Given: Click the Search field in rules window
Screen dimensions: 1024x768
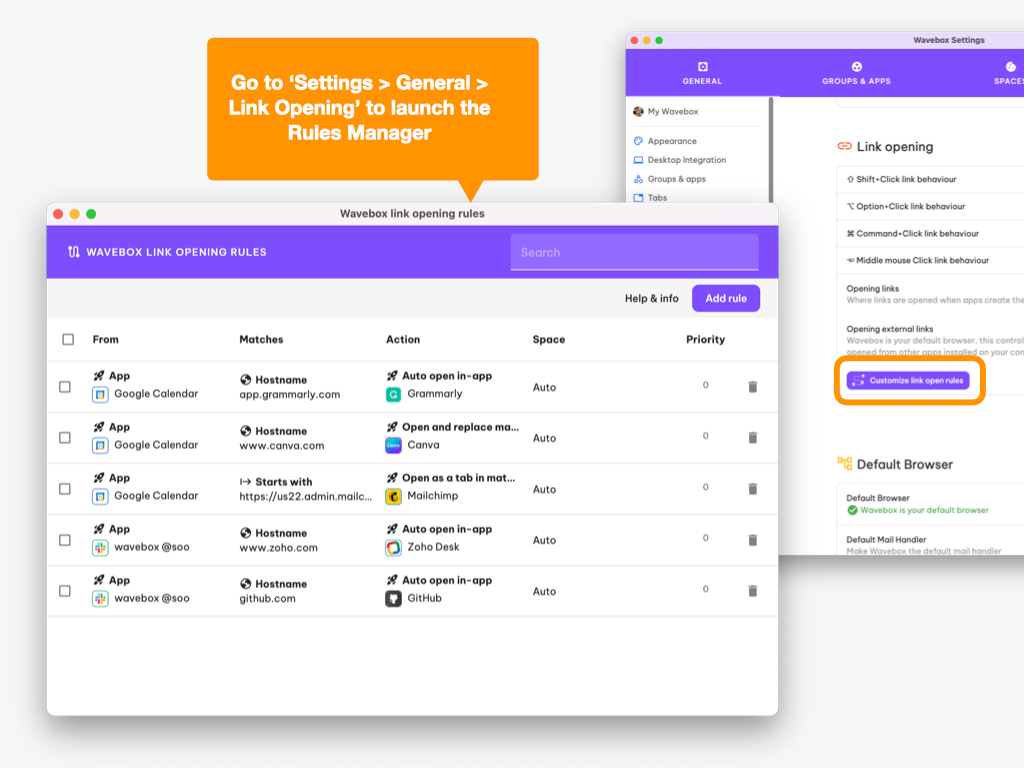Looking at the screenshot, I should pos(634,252).
